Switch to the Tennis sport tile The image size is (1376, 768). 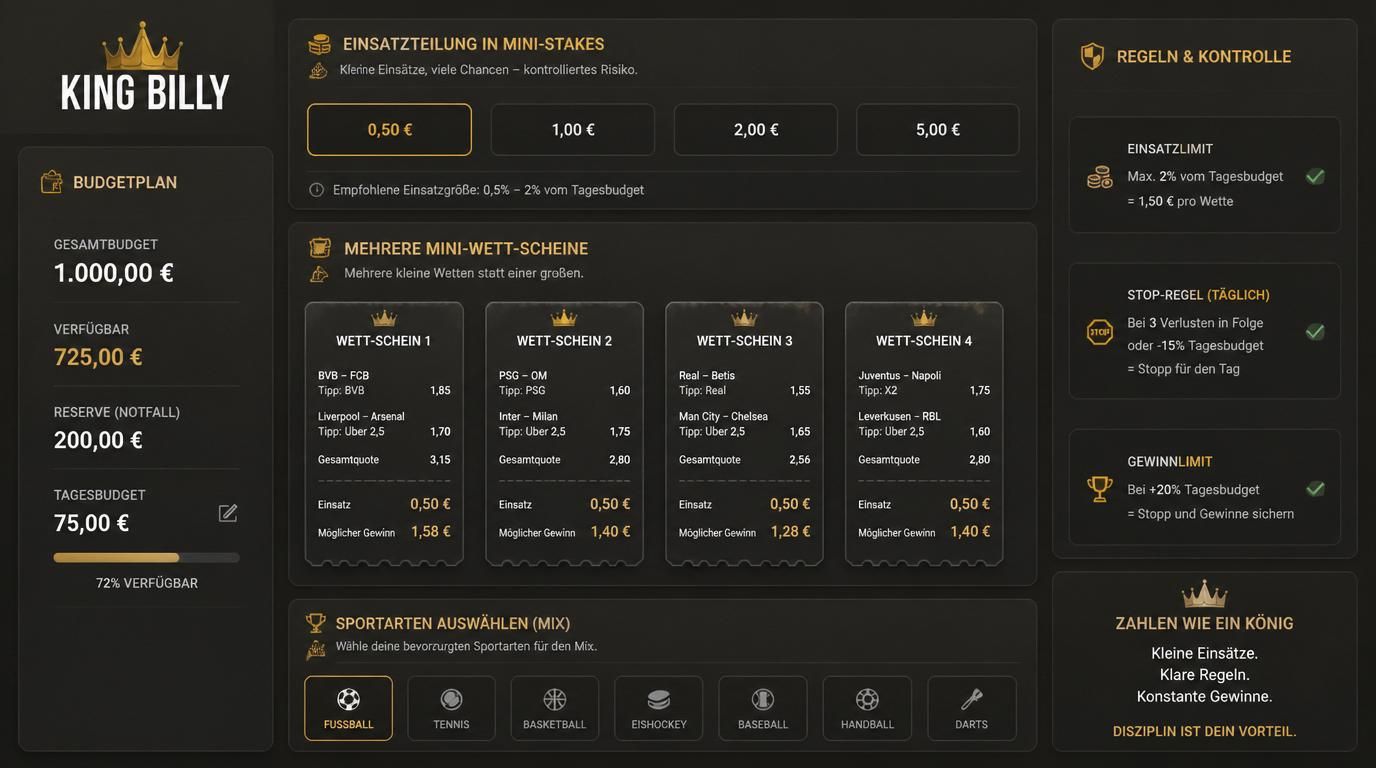point(451,708)
